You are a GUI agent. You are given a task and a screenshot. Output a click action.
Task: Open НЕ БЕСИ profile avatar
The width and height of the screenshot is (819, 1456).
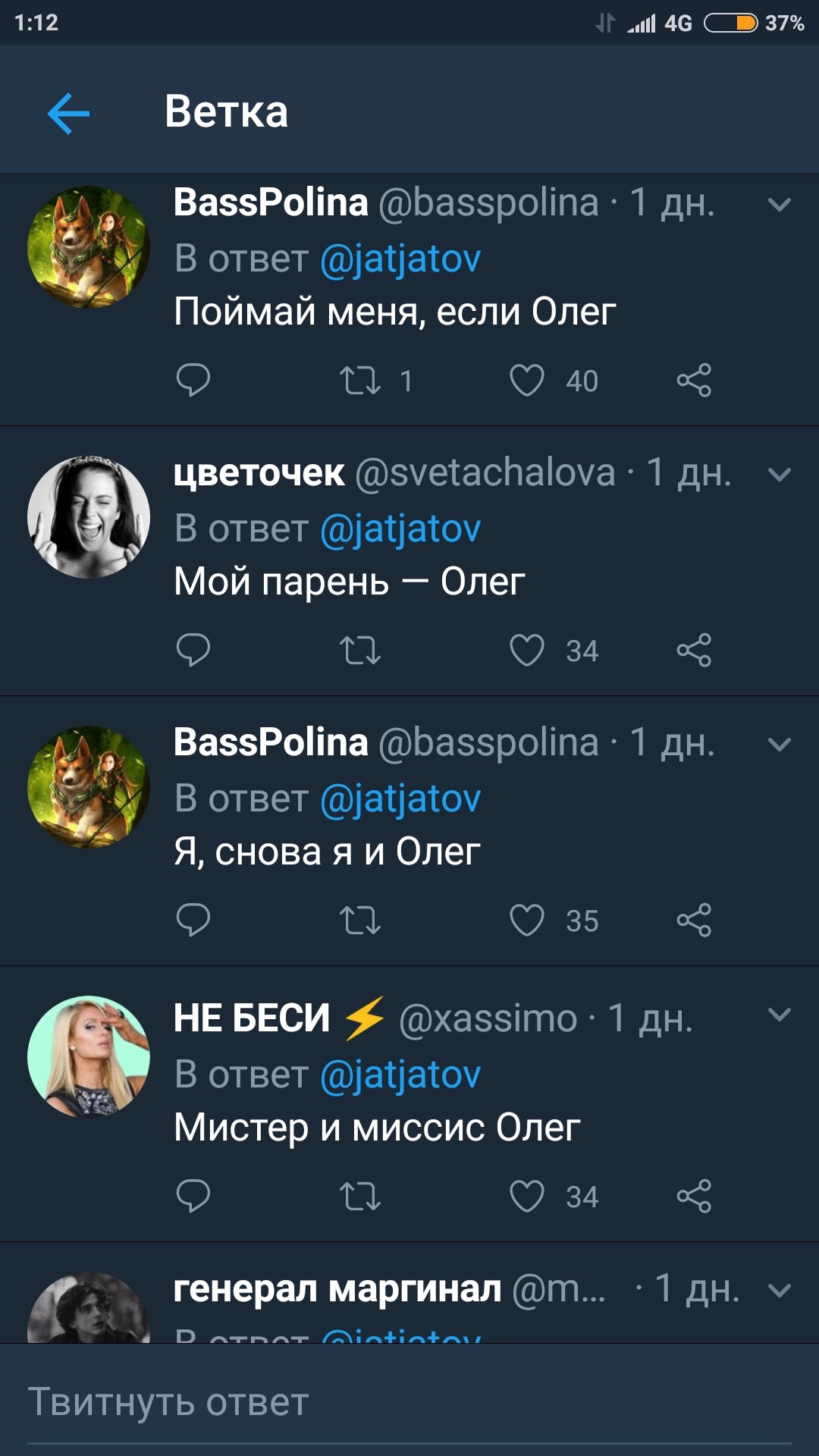(89, 1056)
